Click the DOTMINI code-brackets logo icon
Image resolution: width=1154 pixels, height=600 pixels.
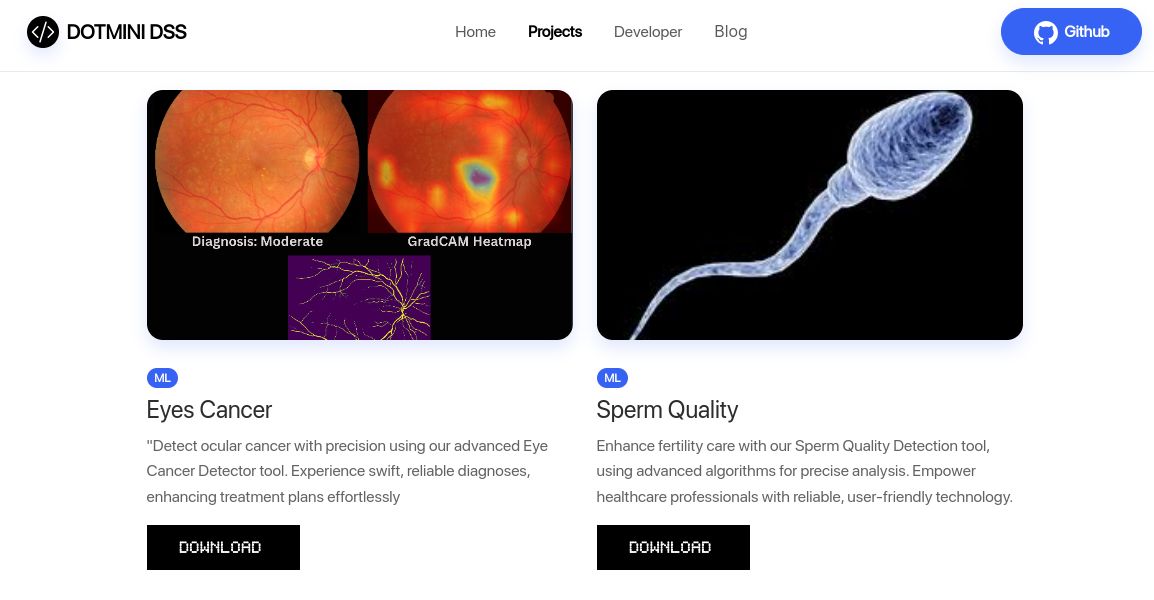pyautogui.click(x=43, y=32)
